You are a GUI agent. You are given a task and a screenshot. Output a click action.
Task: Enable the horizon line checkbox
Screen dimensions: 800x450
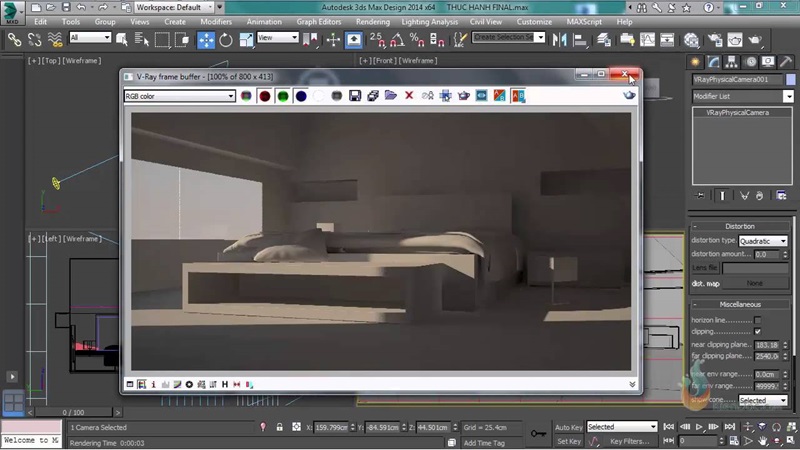point(757,320)
